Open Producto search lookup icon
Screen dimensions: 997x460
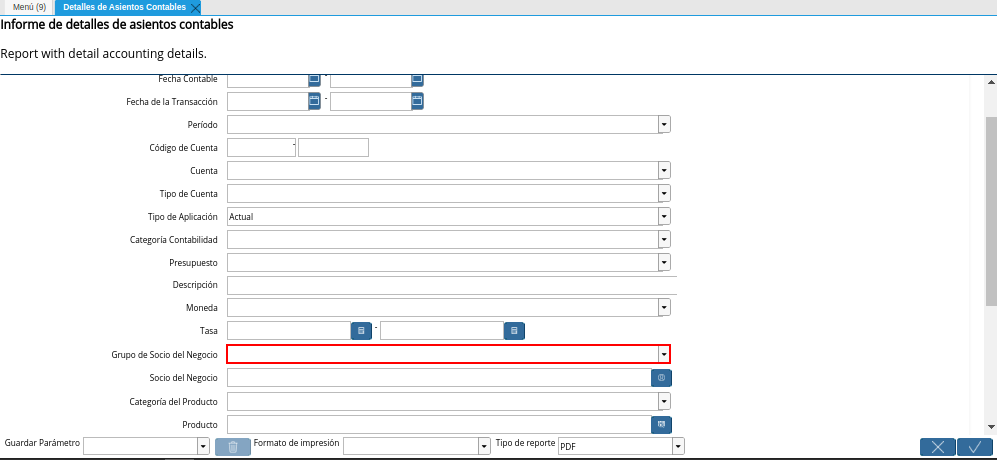point(661,424)
